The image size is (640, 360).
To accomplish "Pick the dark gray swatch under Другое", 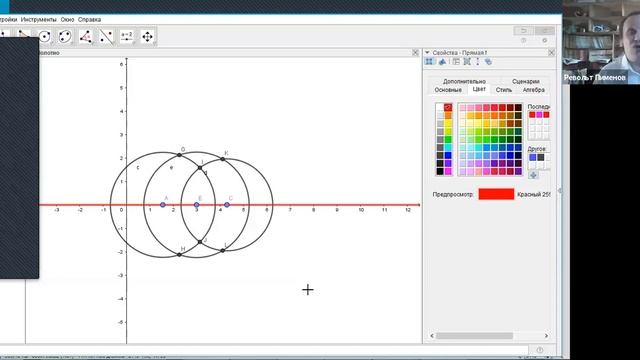I will coord(541,157).
